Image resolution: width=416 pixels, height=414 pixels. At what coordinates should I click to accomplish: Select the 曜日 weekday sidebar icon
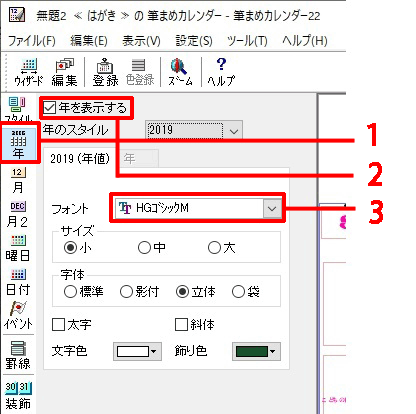tap(18, 248)
